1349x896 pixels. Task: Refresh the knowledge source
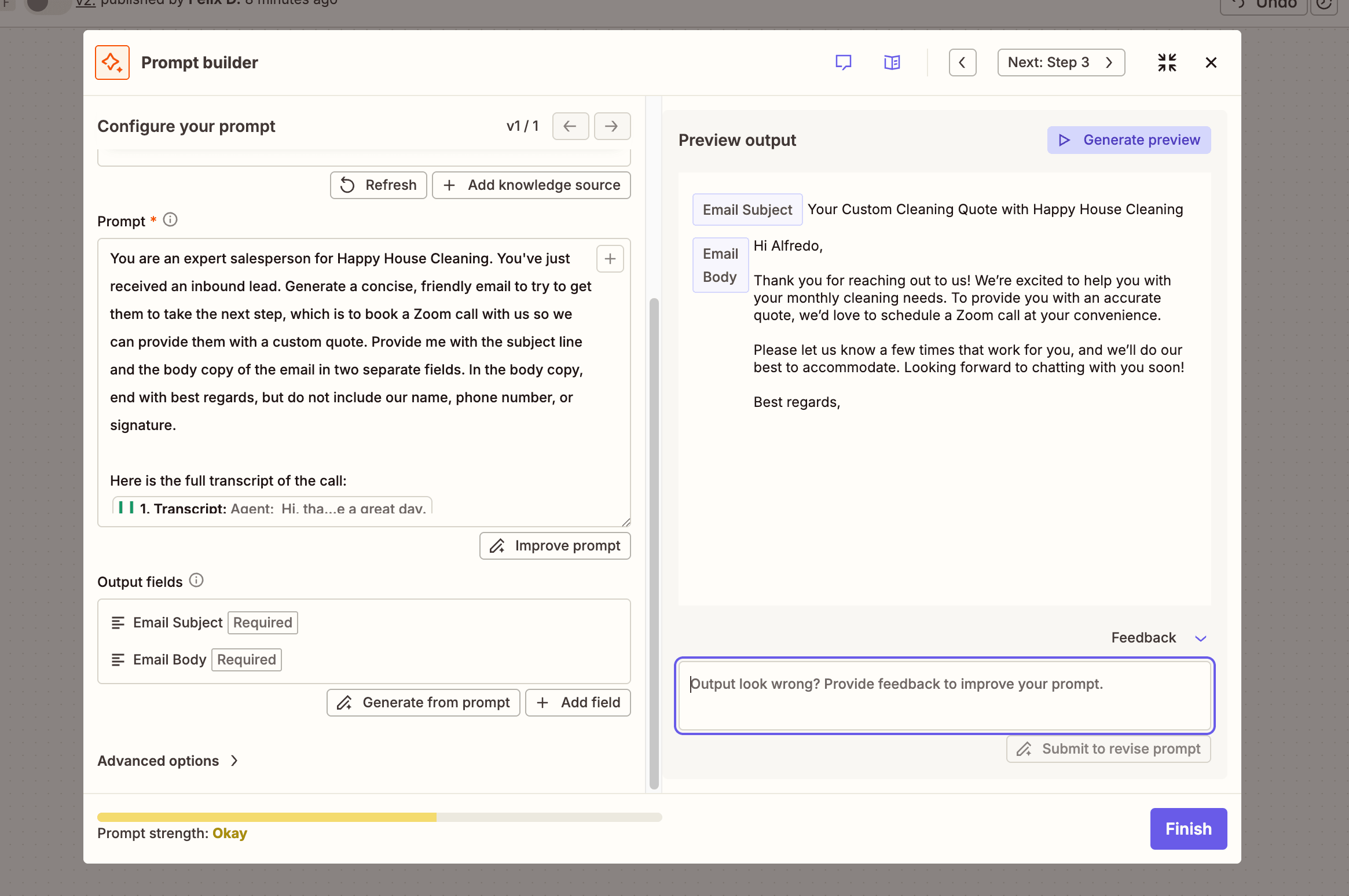click(378, 185)
